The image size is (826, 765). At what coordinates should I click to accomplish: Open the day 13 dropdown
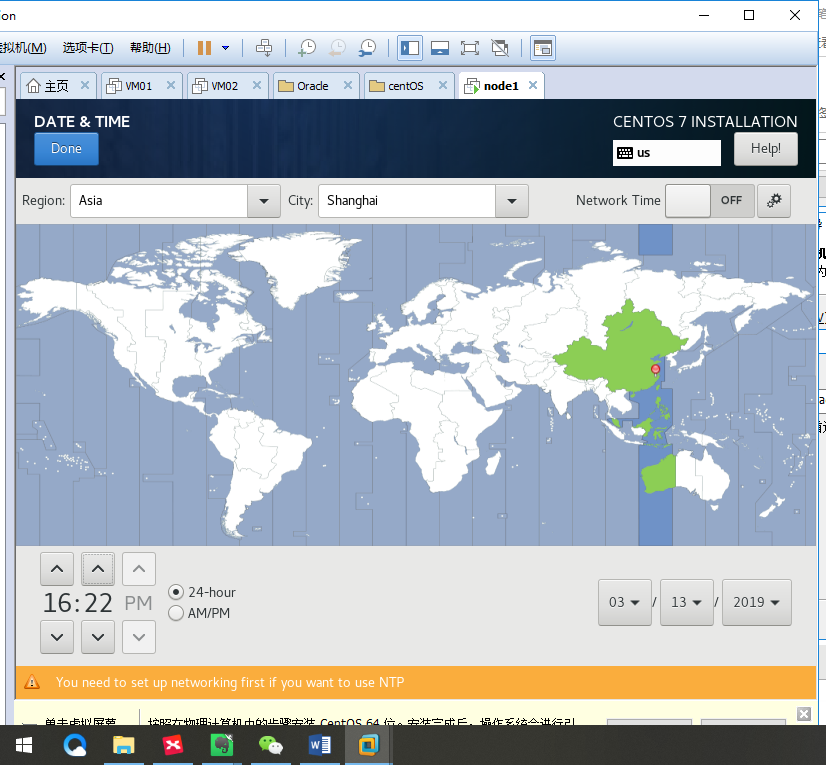[x=687, y=602]
